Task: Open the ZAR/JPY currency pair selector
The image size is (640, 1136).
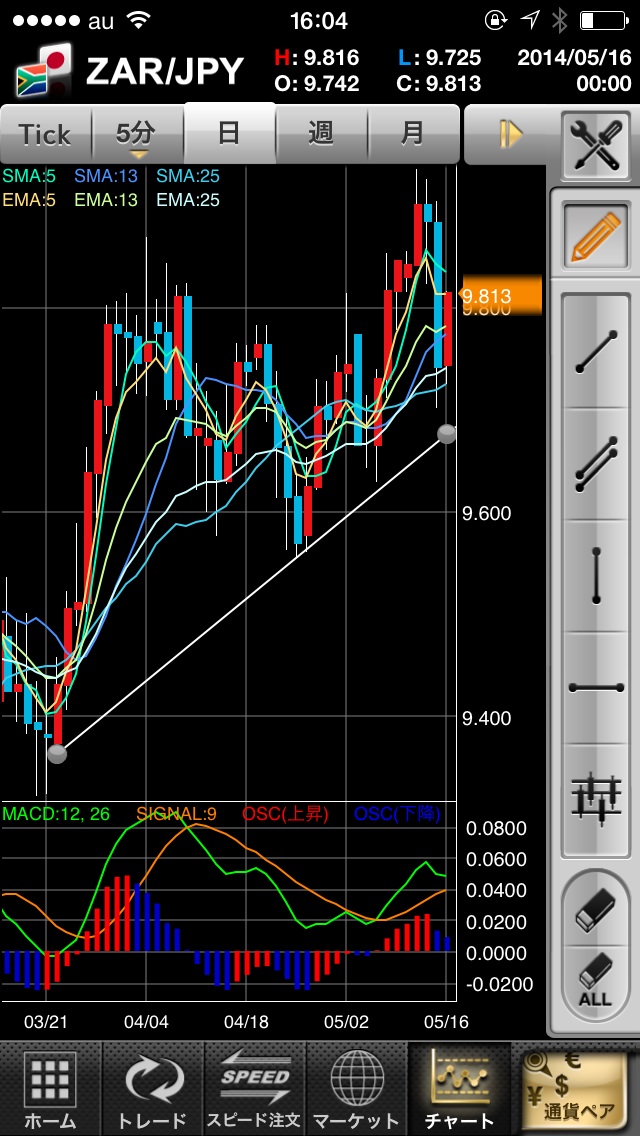Action: tap(130, 71)
